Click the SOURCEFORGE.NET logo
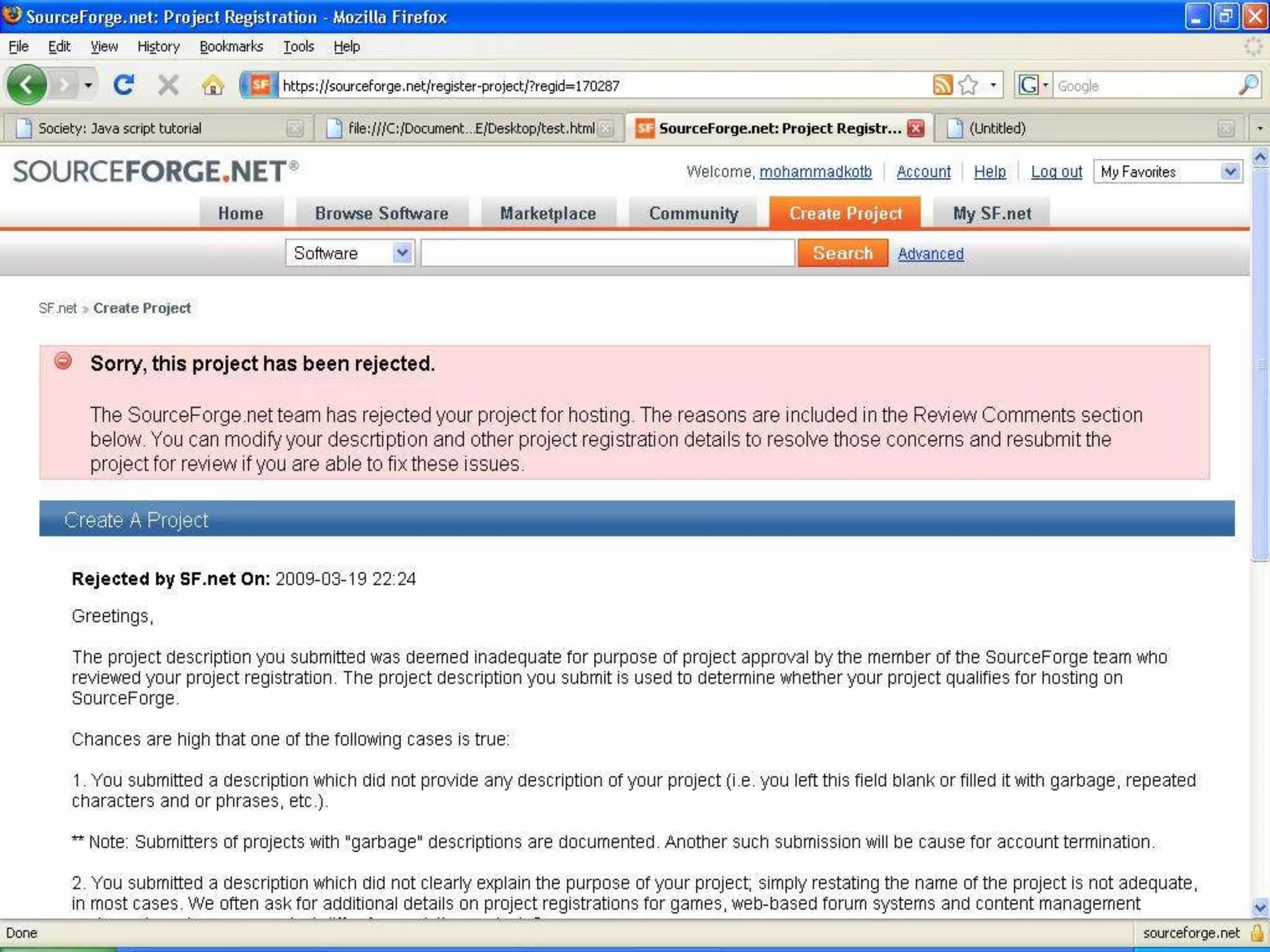Image resolution: width=1270 pixels, height=952 pixels. [x=155, y=172]
